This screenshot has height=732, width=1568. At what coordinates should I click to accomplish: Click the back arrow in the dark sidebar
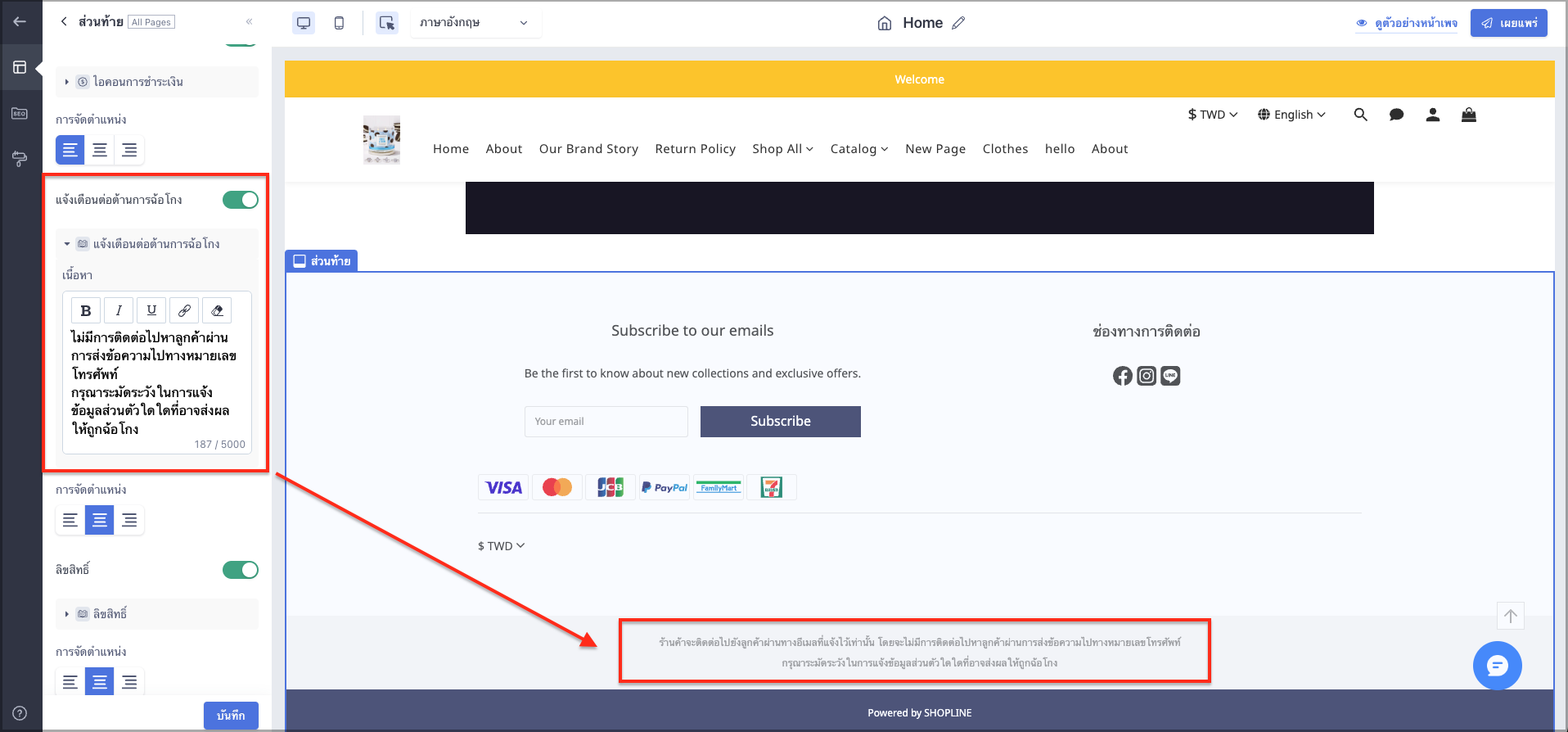pos(20,21)
